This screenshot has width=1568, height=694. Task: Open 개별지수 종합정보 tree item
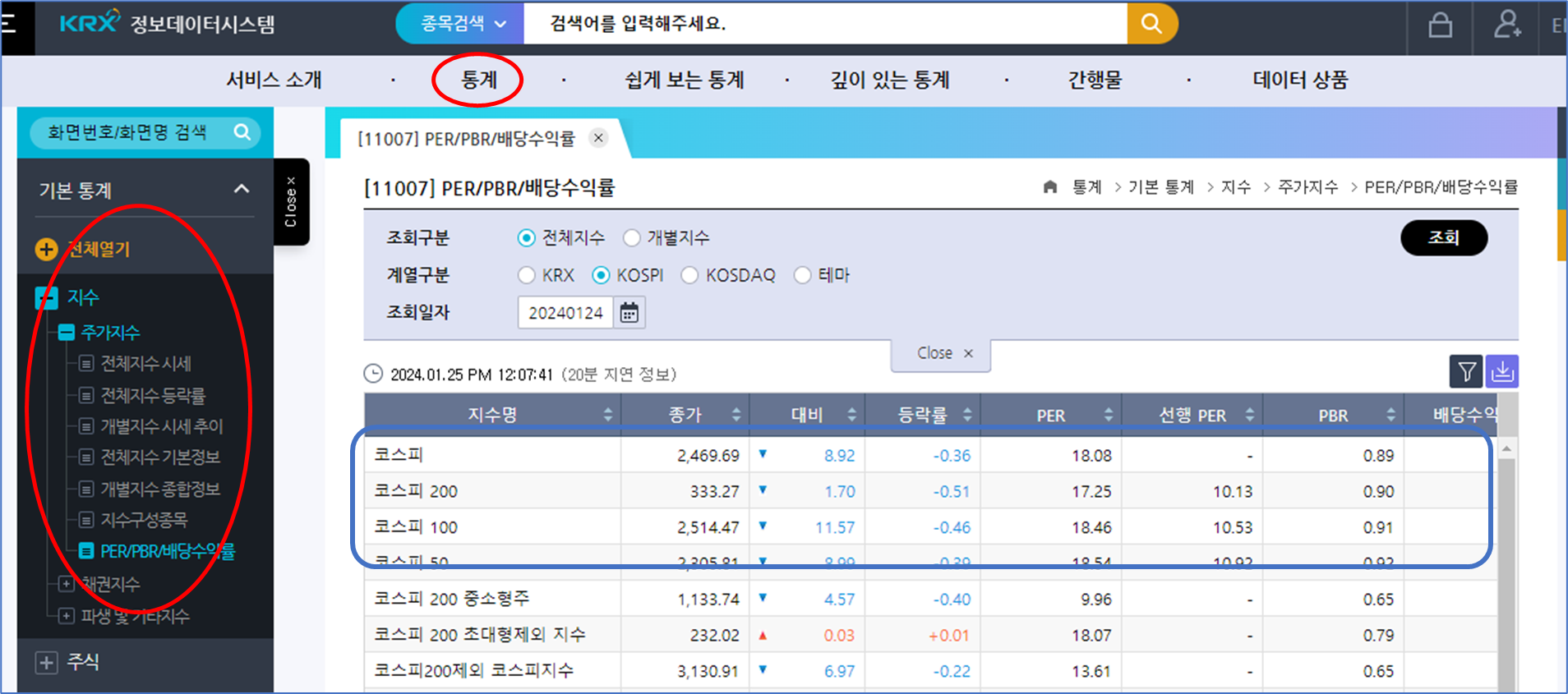click(160, 489)
